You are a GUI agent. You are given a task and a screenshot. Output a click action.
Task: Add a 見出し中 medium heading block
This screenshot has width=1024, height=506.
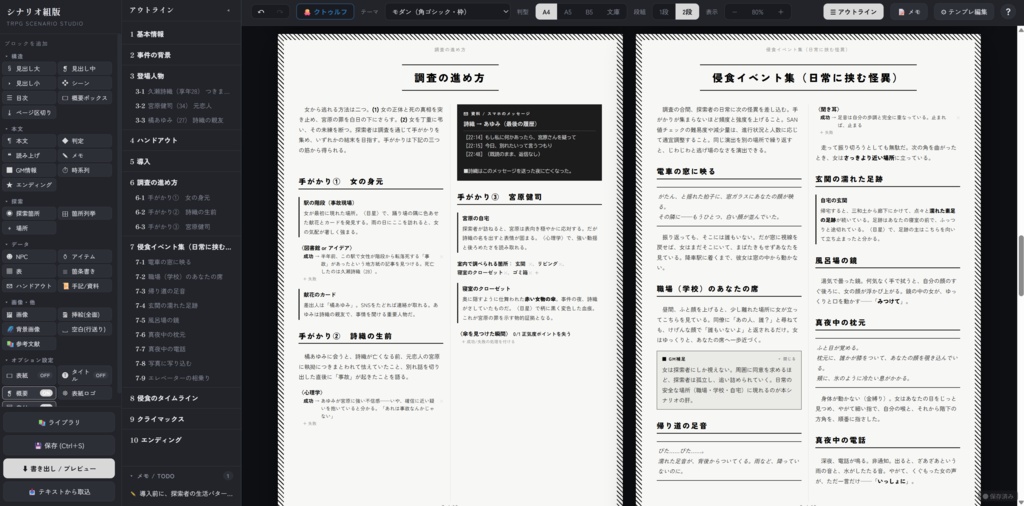[x=85, y=69]
